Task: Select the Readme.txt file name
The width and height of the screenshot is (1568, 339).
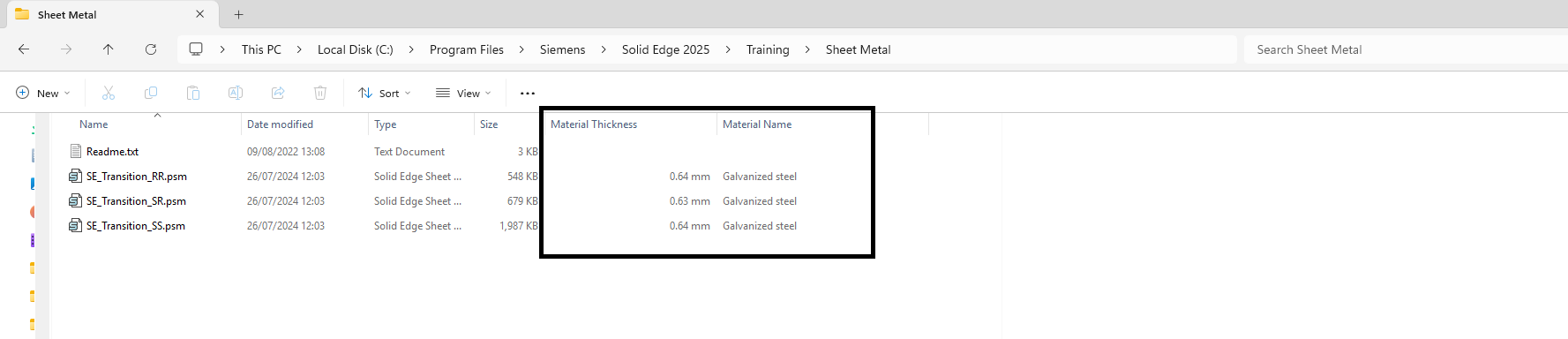Action: coord(112,152)
